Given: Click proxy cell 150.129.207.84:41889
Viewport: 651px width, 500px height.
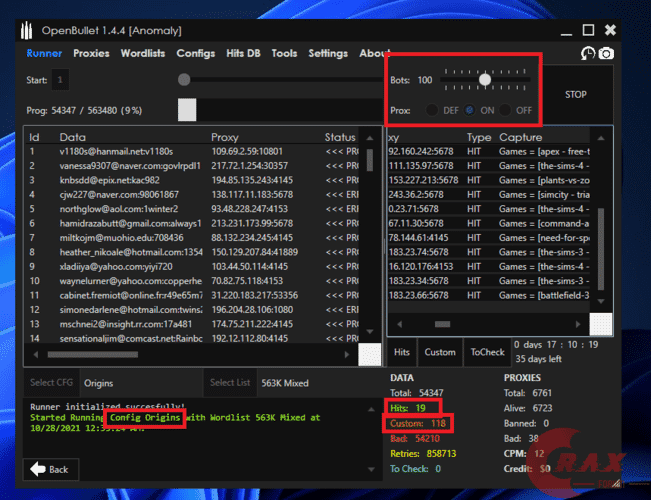Looking at the screenshot, I should click(255, 252).
